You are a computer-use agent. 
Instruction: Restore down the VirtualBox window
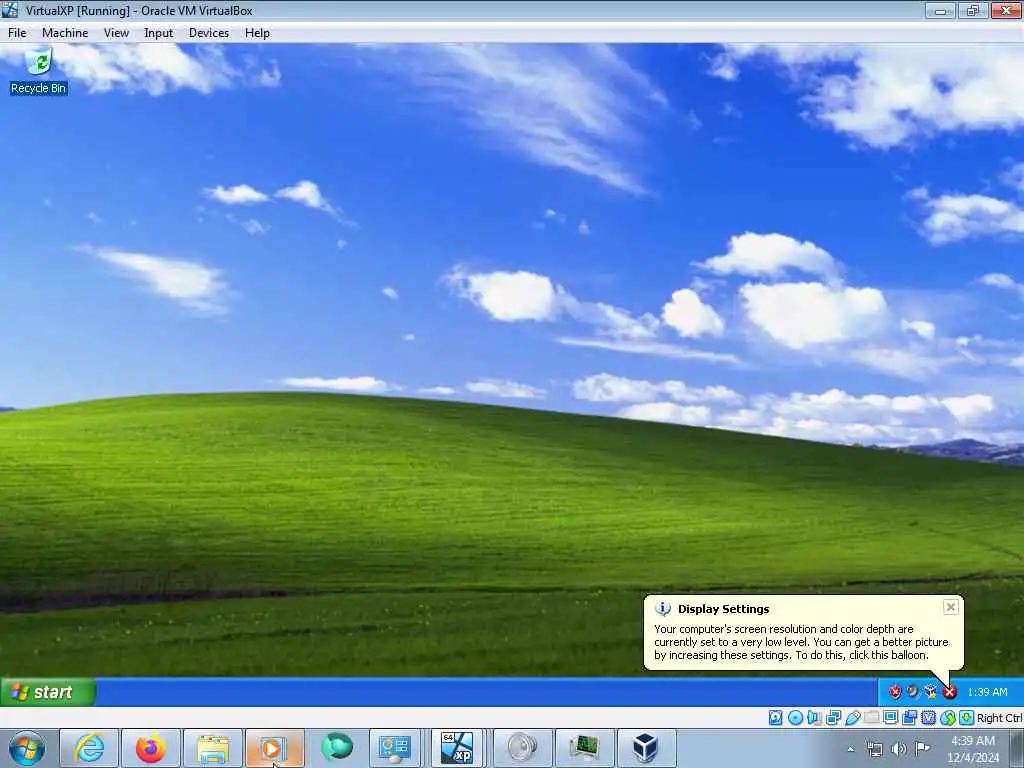[x=972, y=10]
